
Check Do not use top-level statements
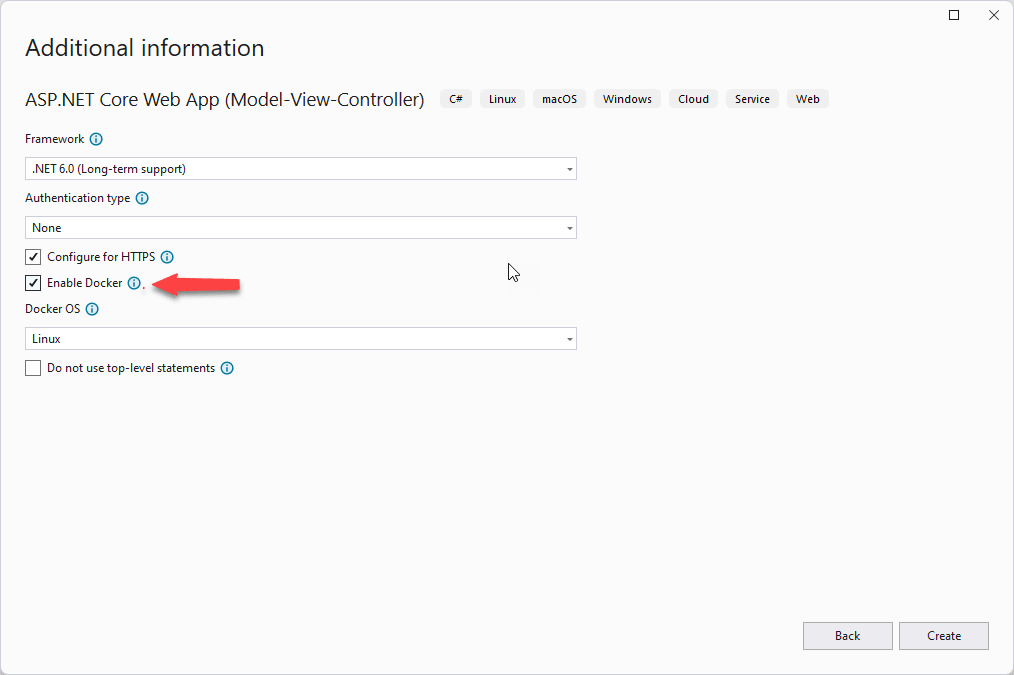point(33,368)
